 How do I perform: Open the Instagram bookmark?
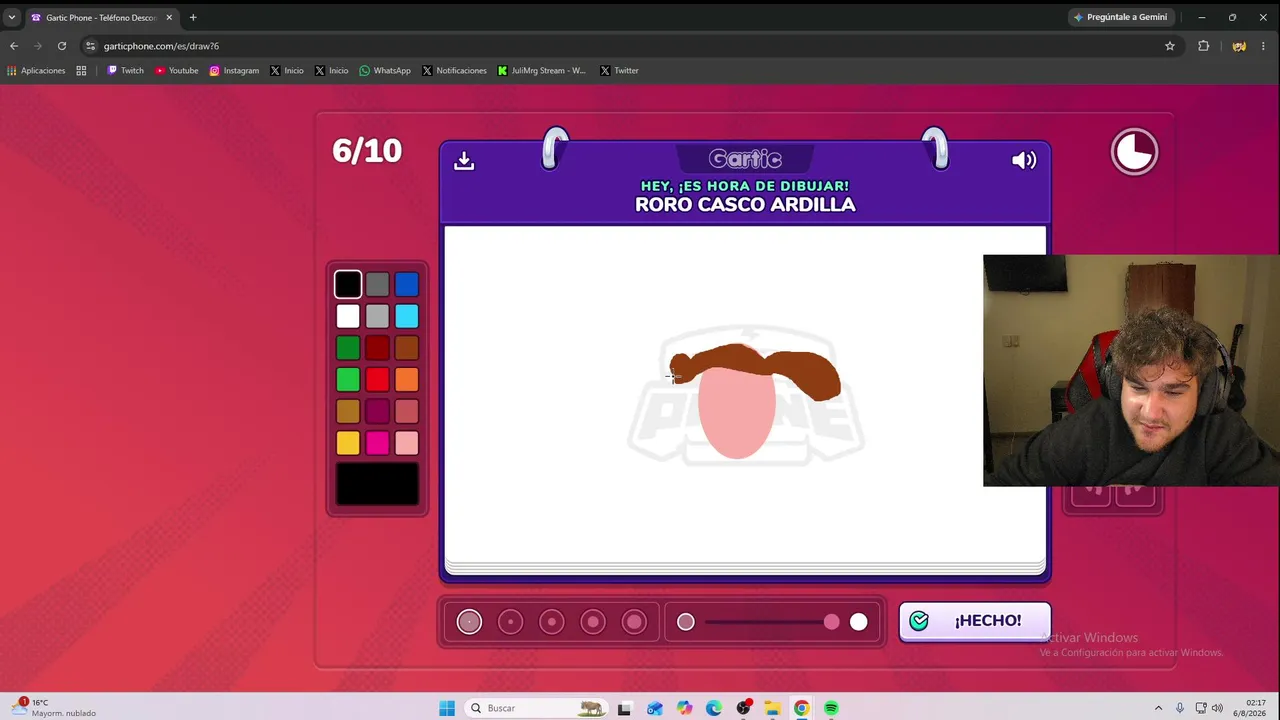click(234, 71)
